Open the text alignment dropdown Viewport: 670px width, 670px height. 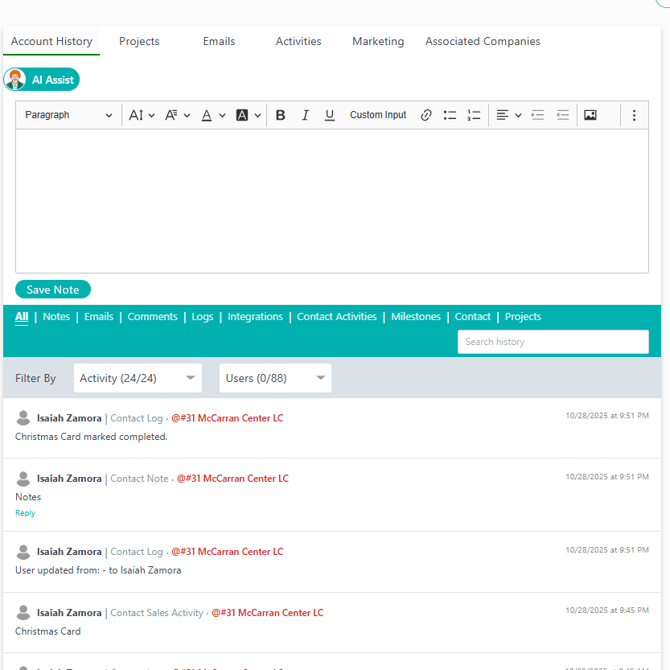[x=508, y=115]
